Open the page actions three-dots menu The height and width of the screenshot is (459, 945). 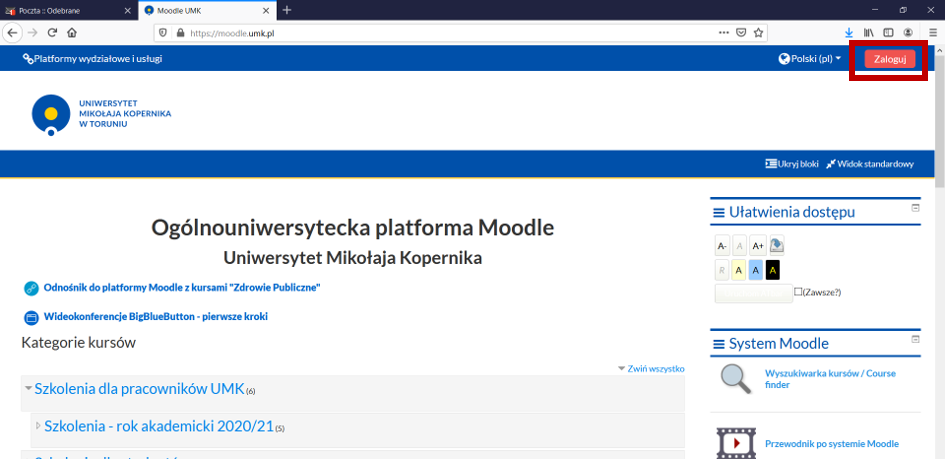(724, 33)
